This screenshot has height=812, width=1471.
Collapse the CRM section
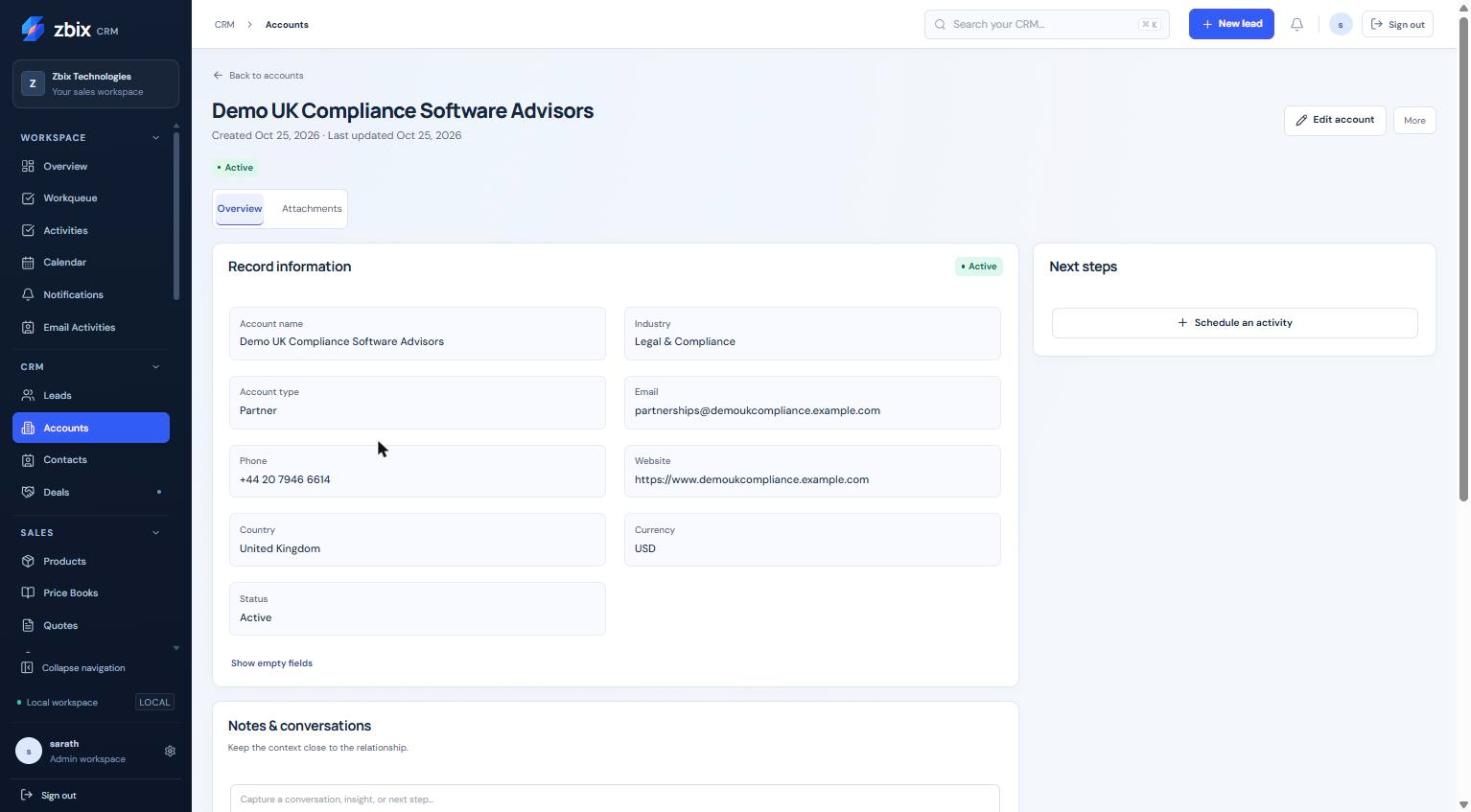point(155,367)
